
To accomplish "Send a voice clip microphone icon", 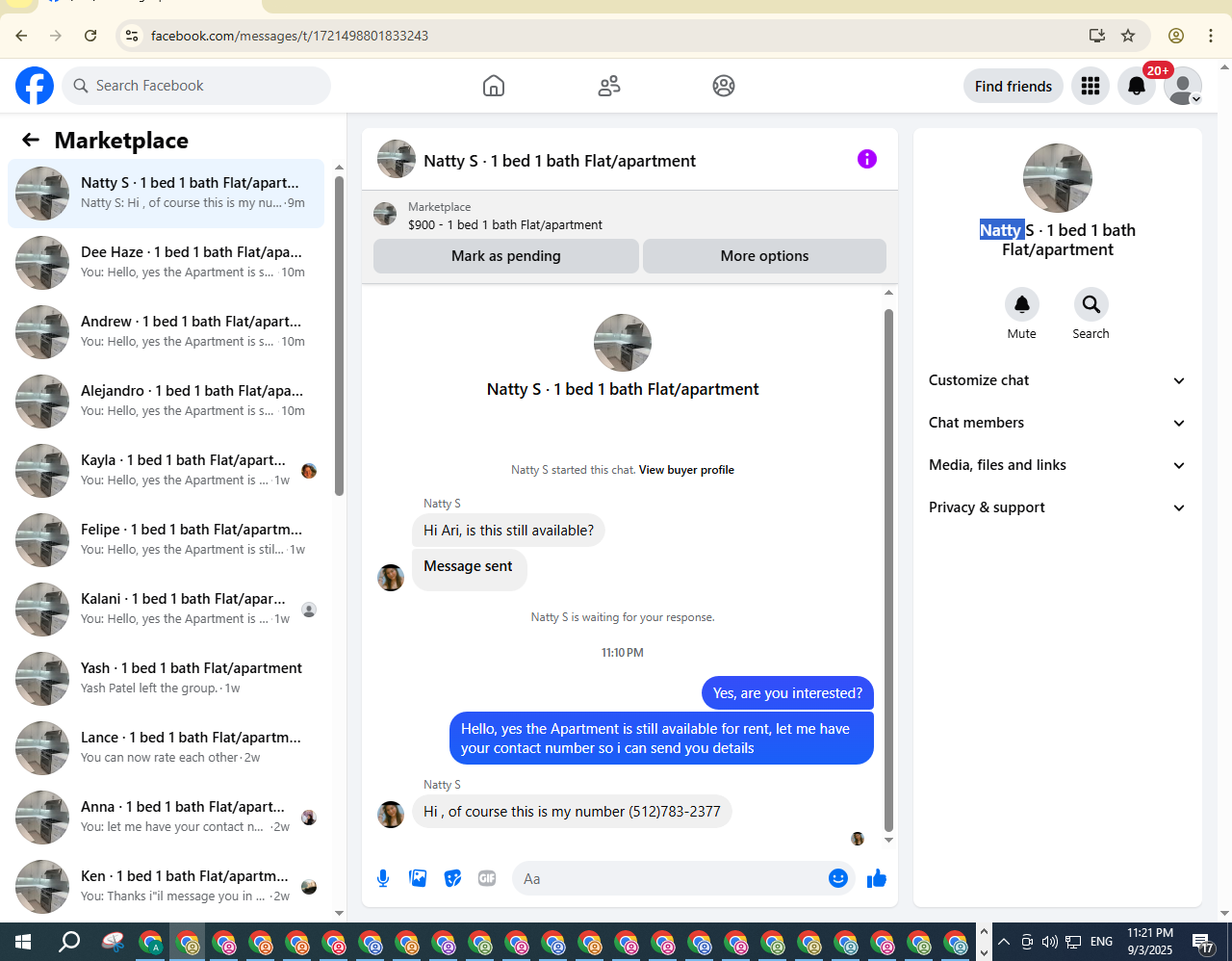I will pos(383,878).
